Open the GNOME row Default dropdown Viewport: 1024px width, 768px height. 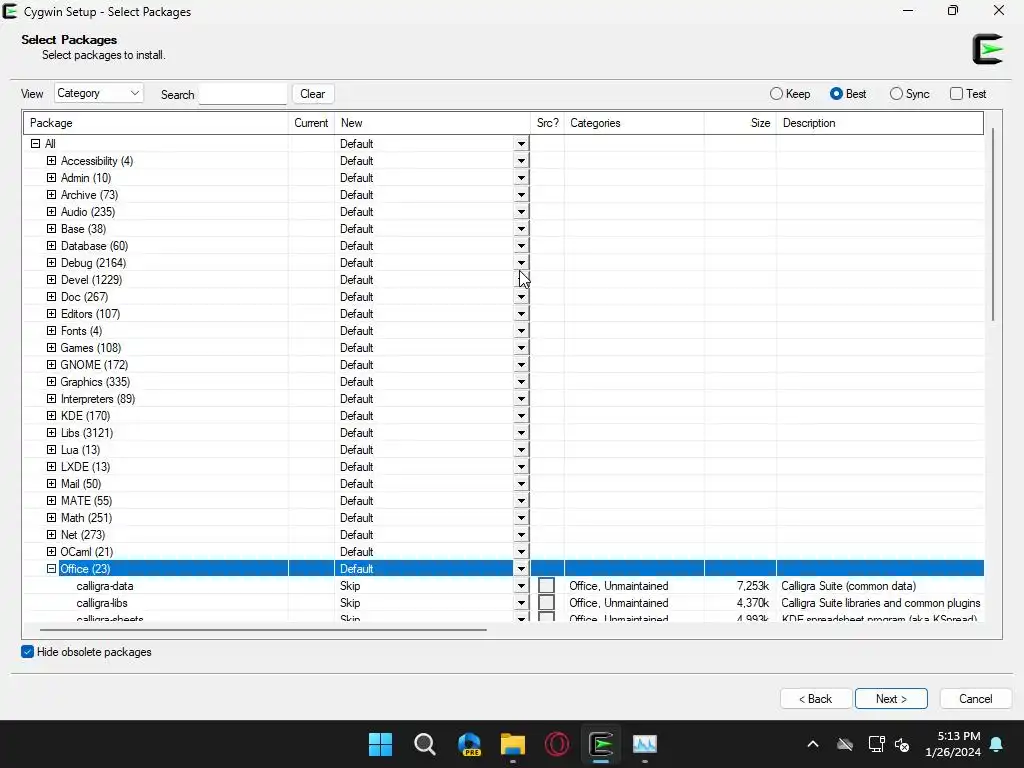521,364
